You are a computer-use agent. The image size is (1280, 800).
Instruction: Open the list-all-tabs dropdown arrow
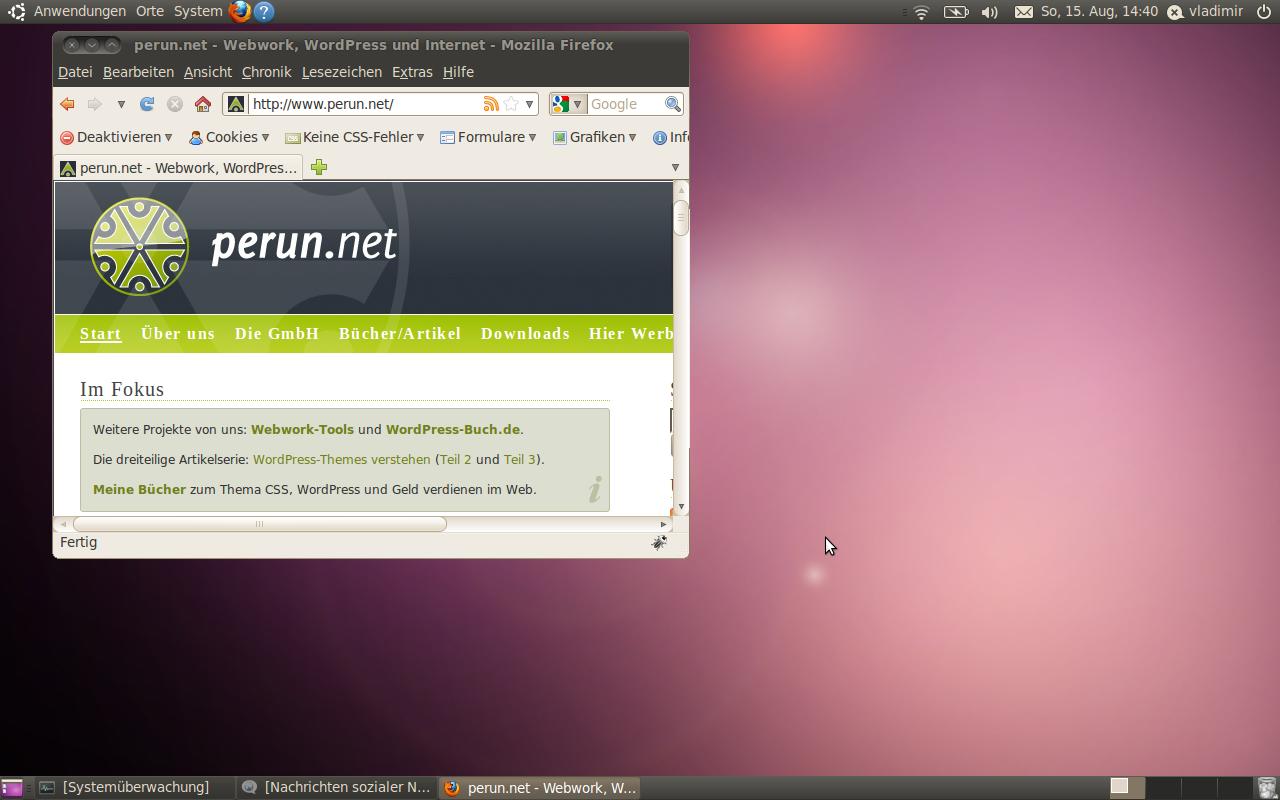pyautogui.click(x=675, y=167)
